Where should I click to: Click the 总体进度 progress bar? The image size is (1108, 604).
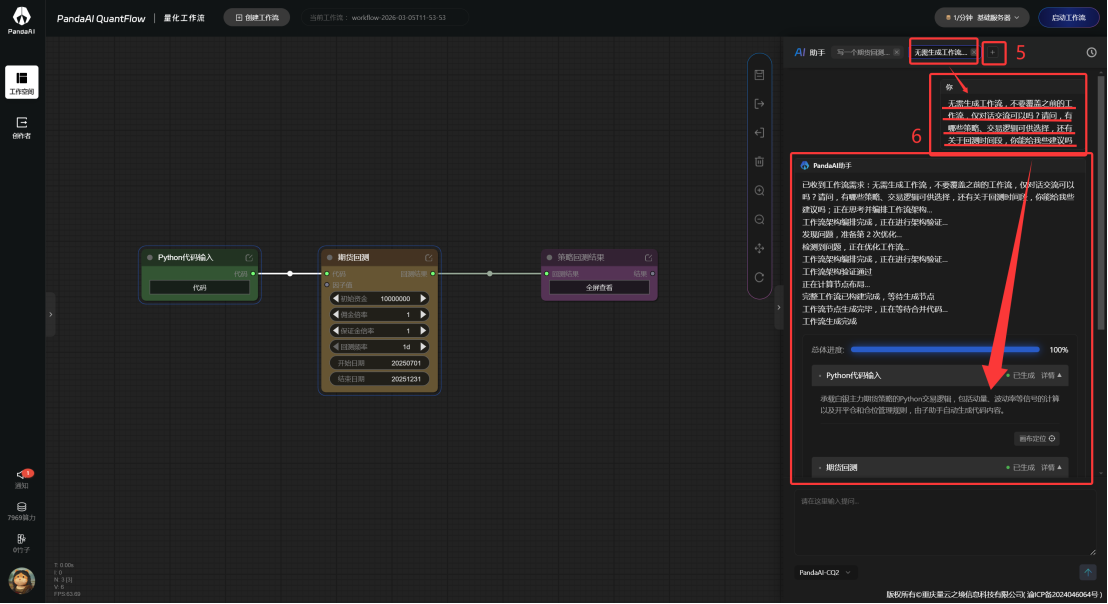(x=945, y=350)
